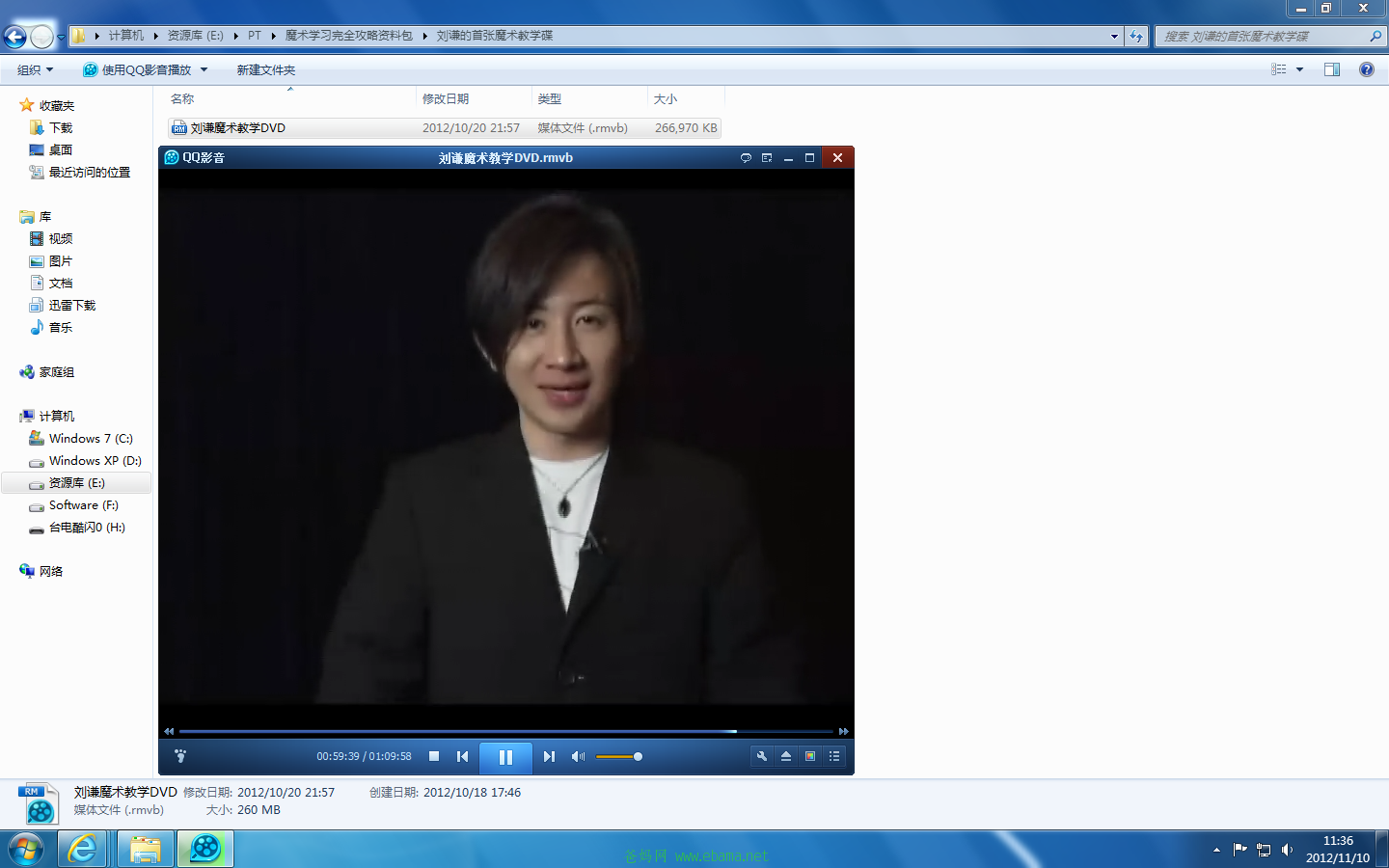Open the feedback speech bubble icon in QQ影音
Viewport: 1389px width, 868px height.
click(746, 157)
